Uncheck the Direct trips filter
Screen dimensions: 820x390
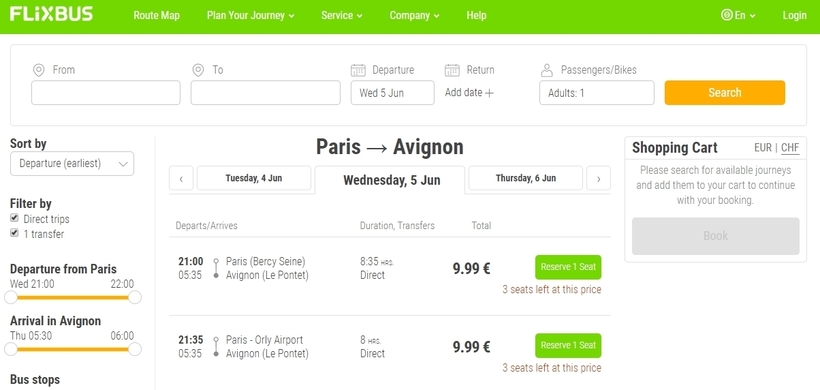click(x=15, y=218)
